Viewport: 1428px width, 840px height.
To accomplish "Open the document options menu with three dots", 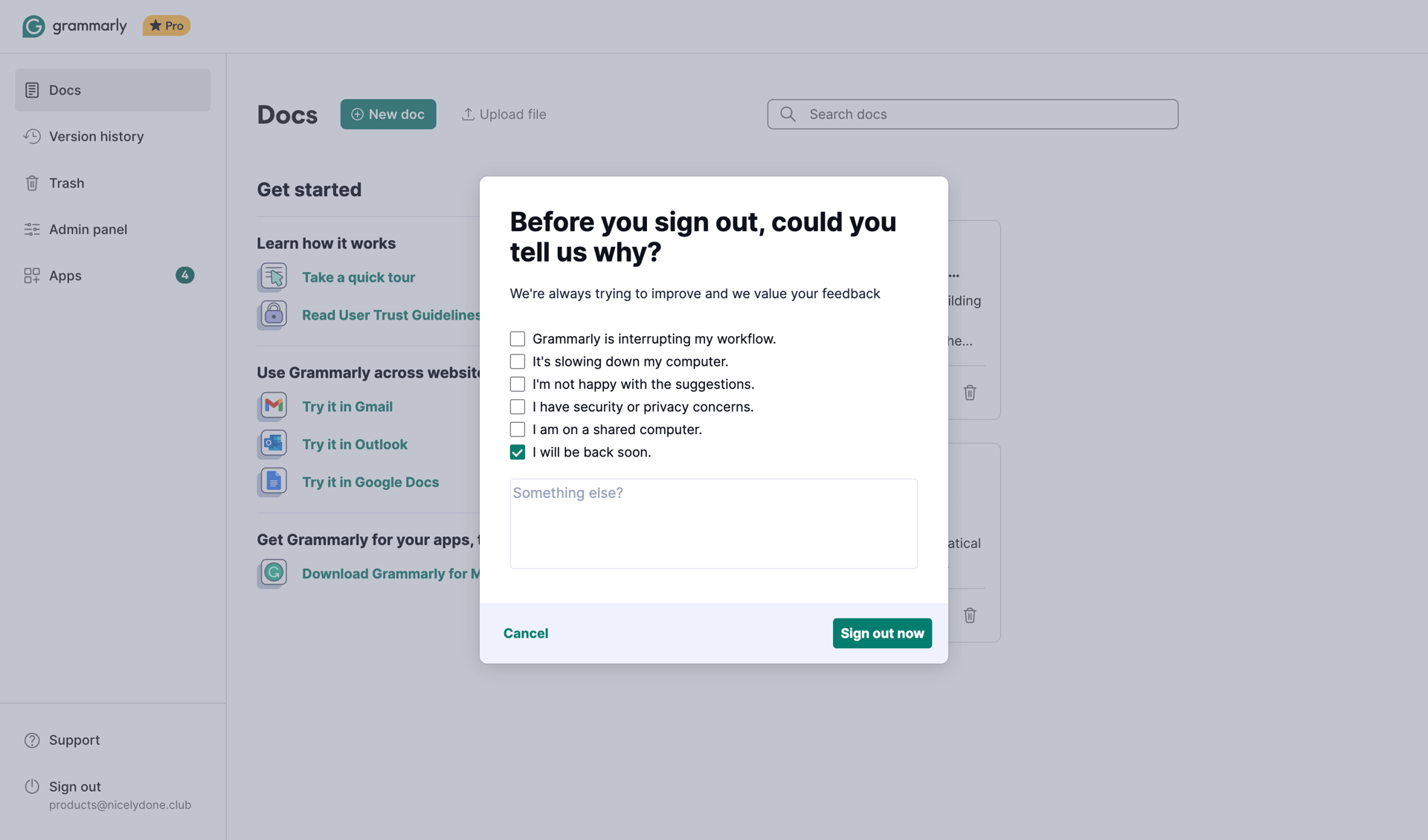I will tap(954, 275).
